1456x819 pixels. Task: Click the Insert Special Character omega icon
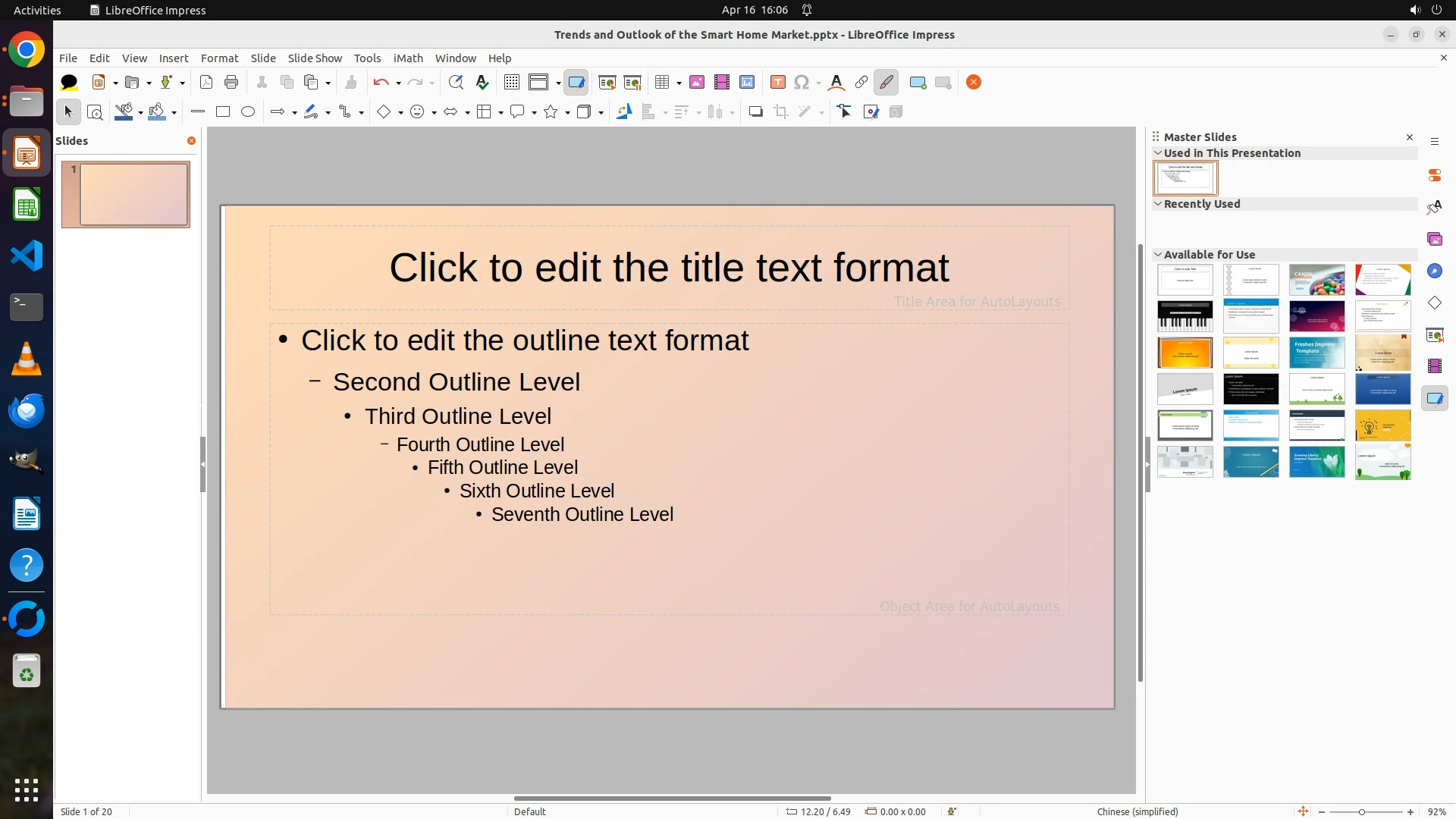click(x=802, y=83)
